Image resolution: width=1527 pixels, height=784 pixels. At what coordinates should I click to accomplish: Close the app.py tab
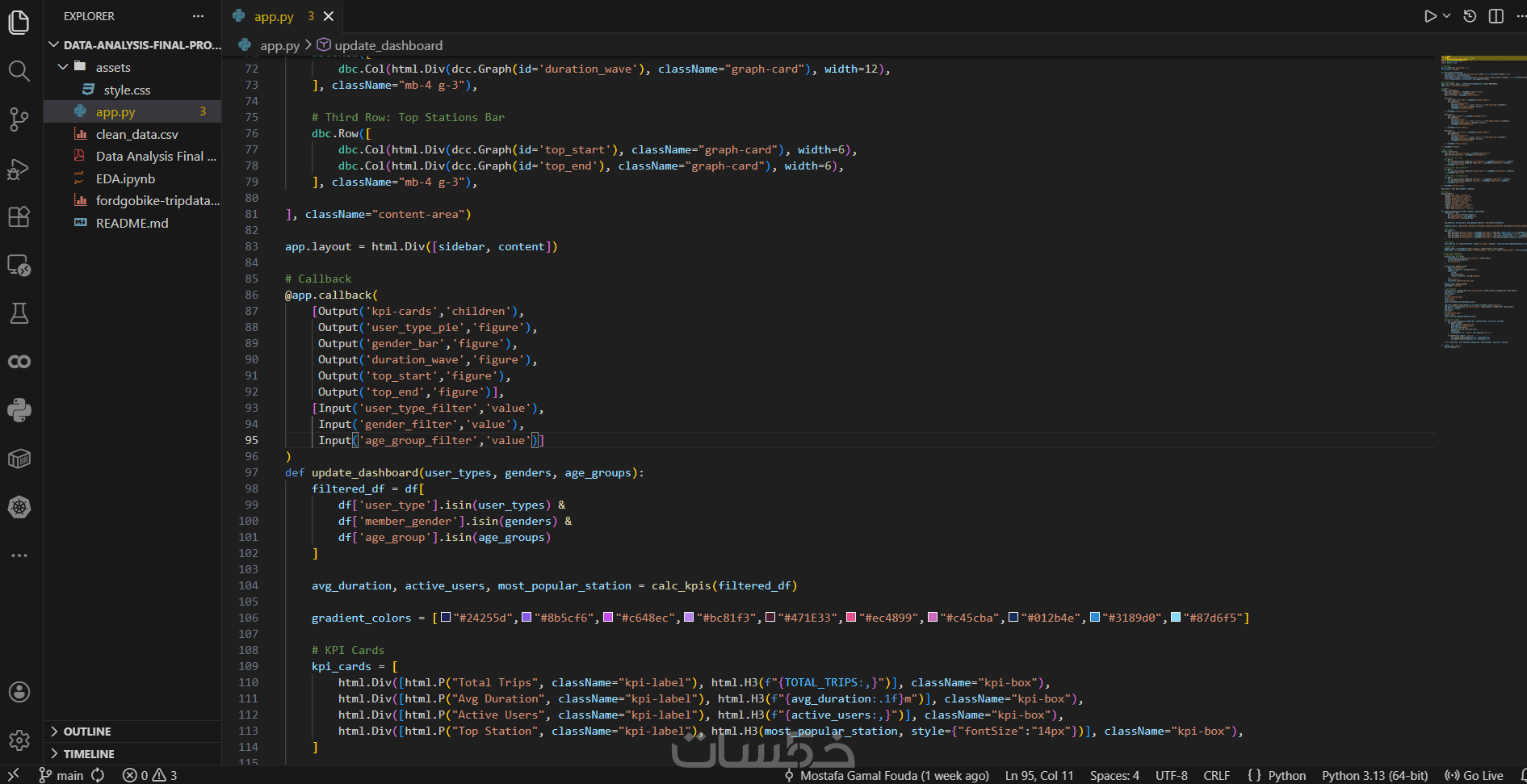(x=329, y=16)
